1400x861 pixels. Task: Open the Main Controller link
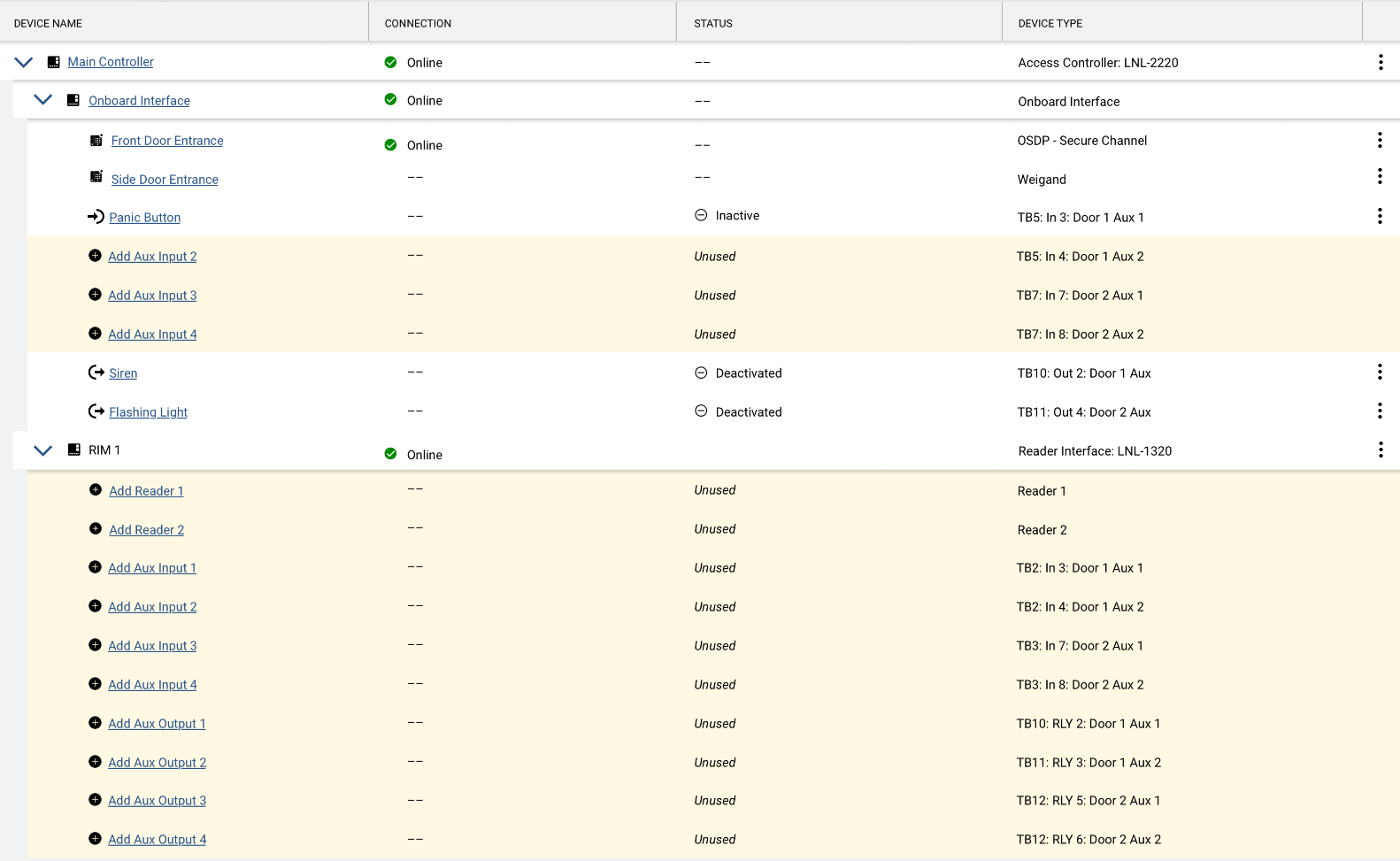pos(111,62)
